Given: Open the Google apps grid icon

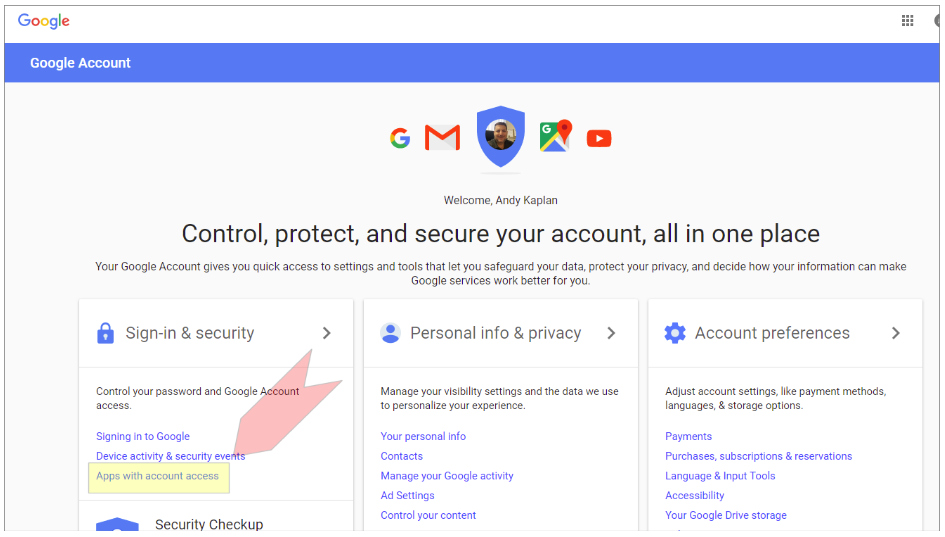Looking at the screenshot, I should coord(908,21).
